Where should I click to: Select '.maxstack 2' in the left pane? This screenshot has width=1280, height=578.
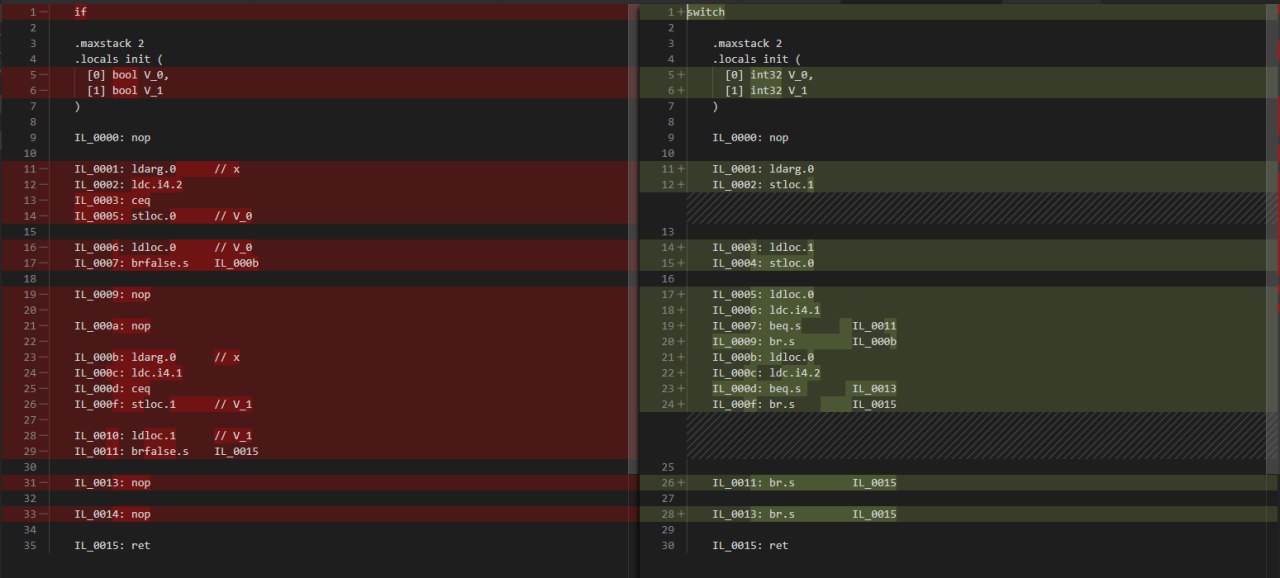coord(109,43)
